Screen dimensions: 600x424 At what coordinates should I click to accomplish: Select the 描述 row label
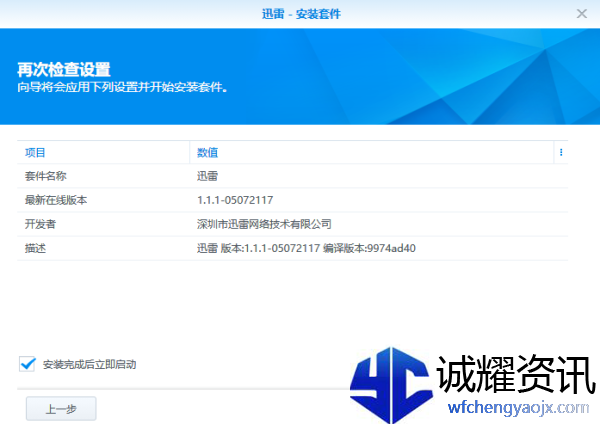(x=35, y=248)
